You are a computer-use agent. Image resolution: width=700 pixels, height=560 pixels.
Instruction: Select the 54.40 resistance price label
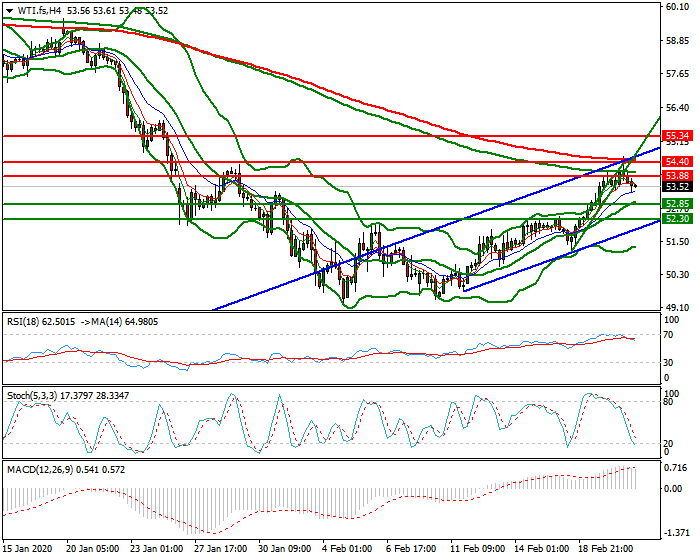pyautogui.click(x=677, y=162)
